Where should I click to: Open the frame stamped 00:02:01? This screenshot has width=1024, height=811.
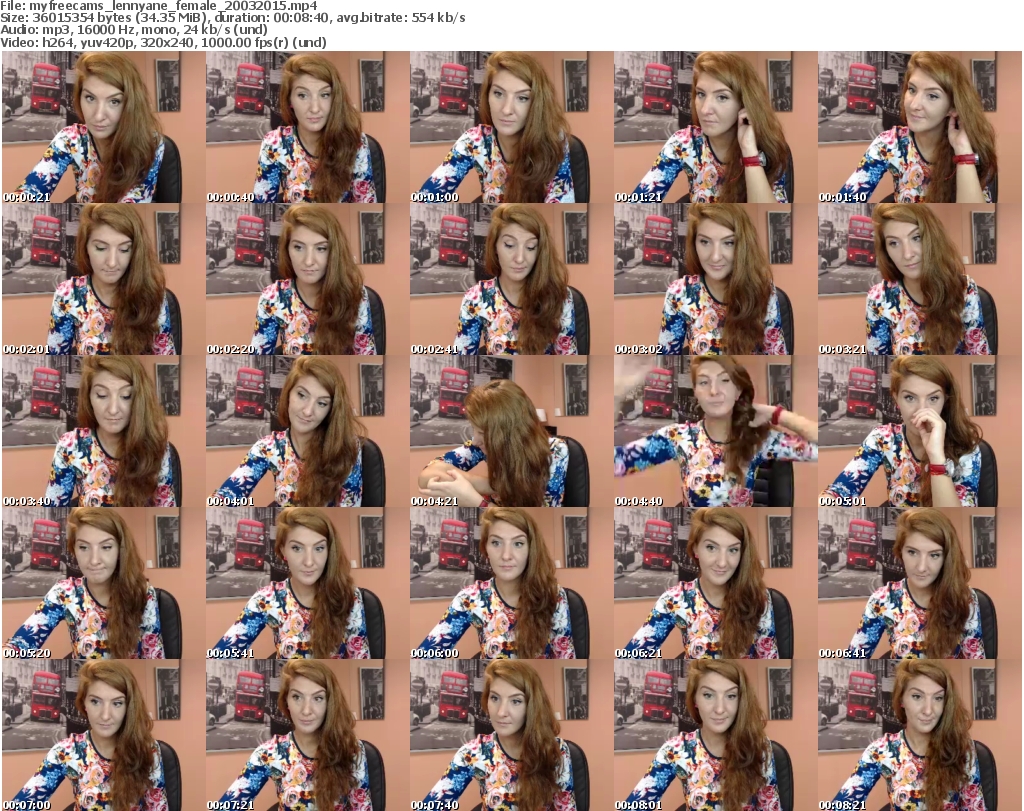pyautogui.click(x=104, y=279)
